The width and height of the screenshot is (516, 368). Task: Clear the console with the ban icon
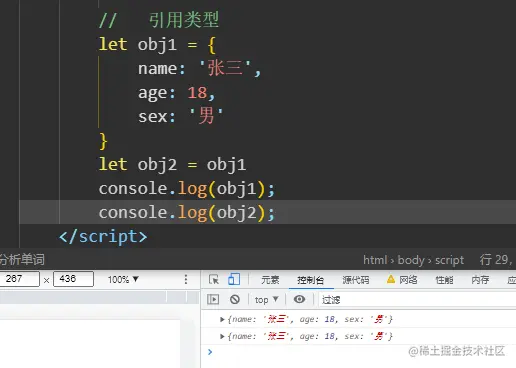(235, 299)
